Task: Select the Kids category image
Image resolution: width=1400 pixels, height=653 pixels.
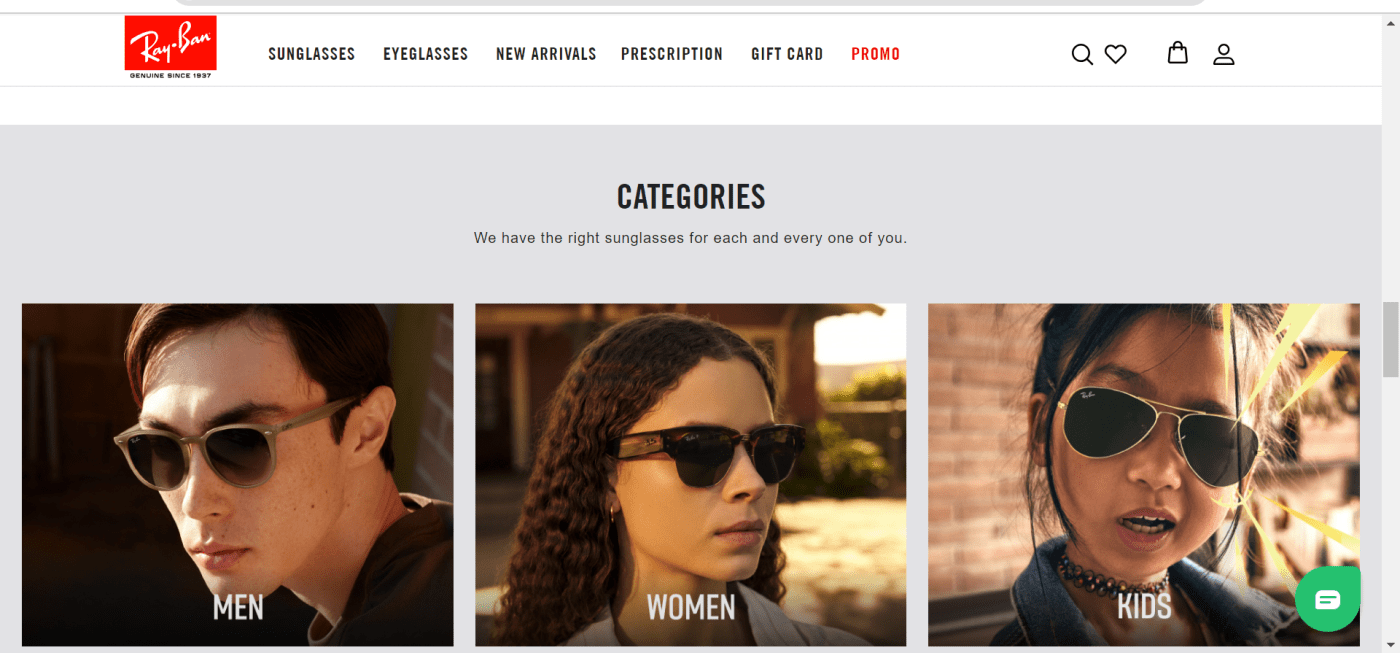Action: tap(1144, 475)
